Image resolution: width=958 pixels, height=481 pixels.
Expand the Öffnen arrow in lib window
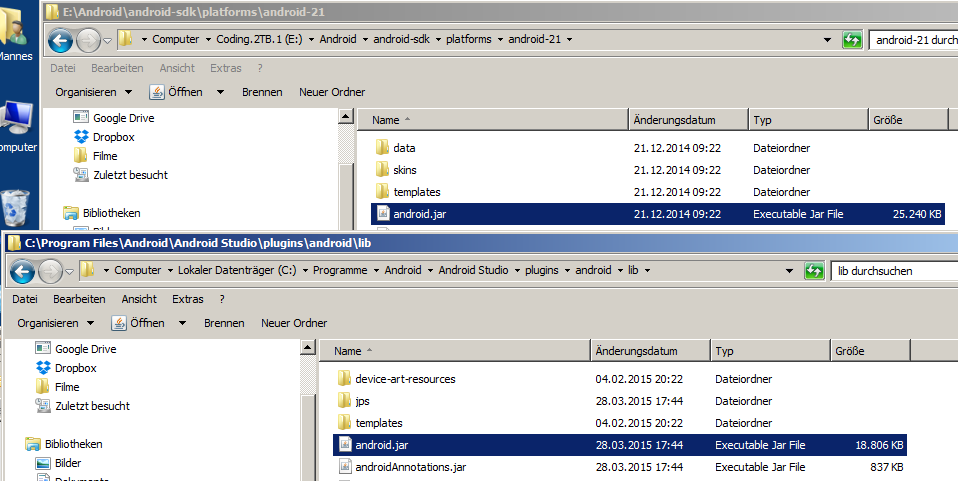[x=182, y=323]
